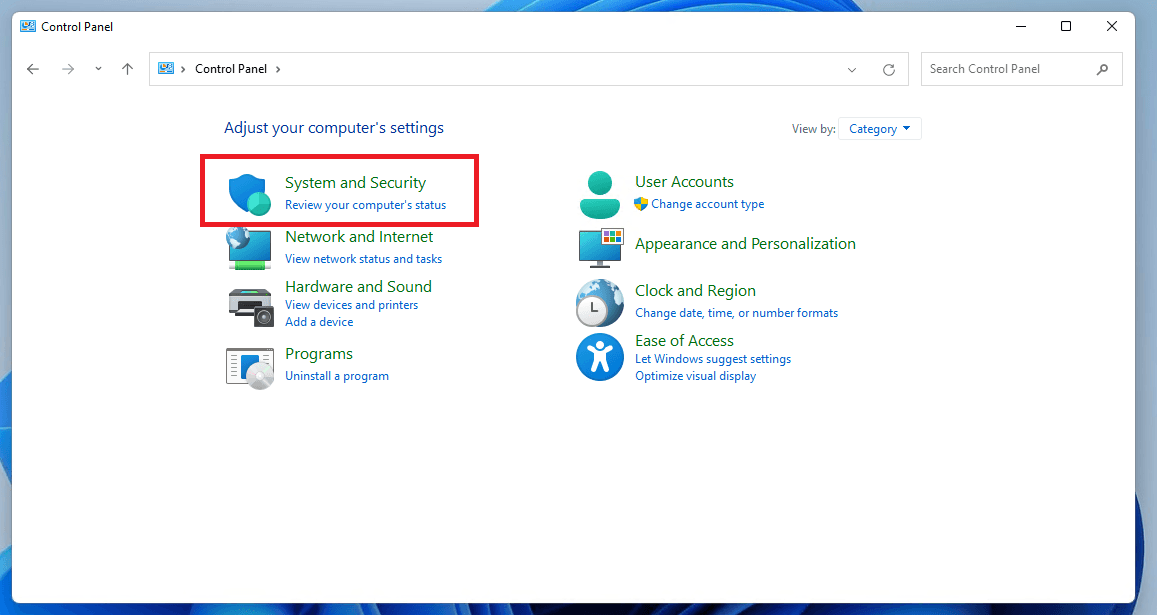
Task: Close the Control Panel window
Action: [x=1111, y=27]
